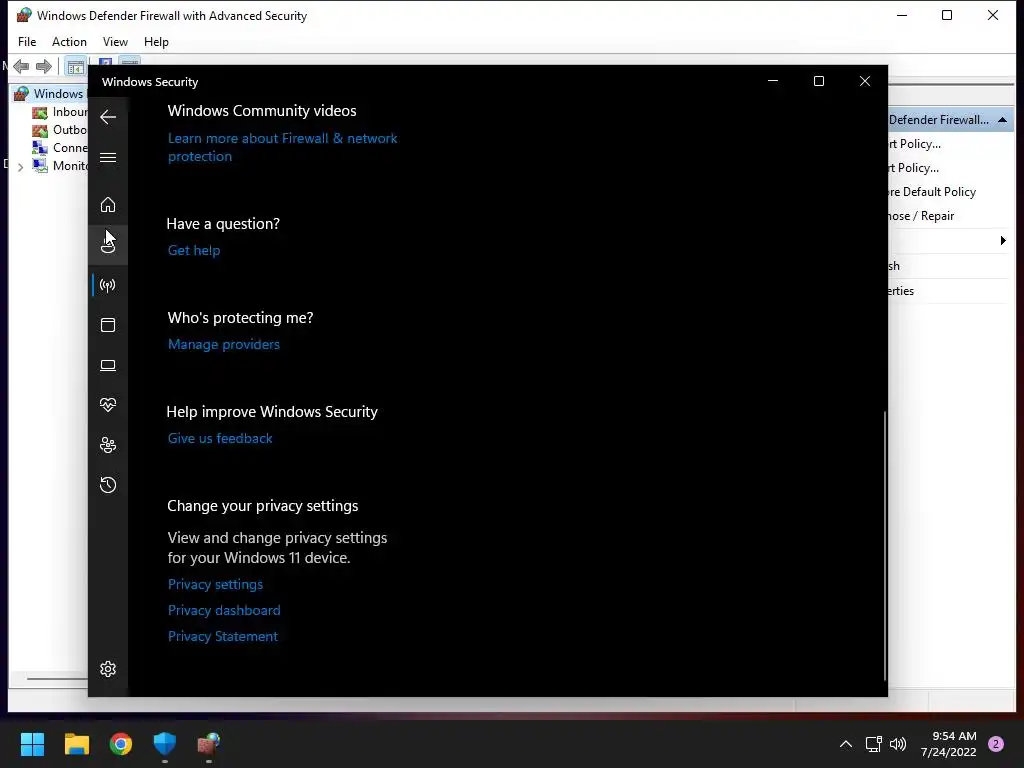Expand the actions pane submenu arrow
1024x768 pixels.
click(x=1003, y=240)
